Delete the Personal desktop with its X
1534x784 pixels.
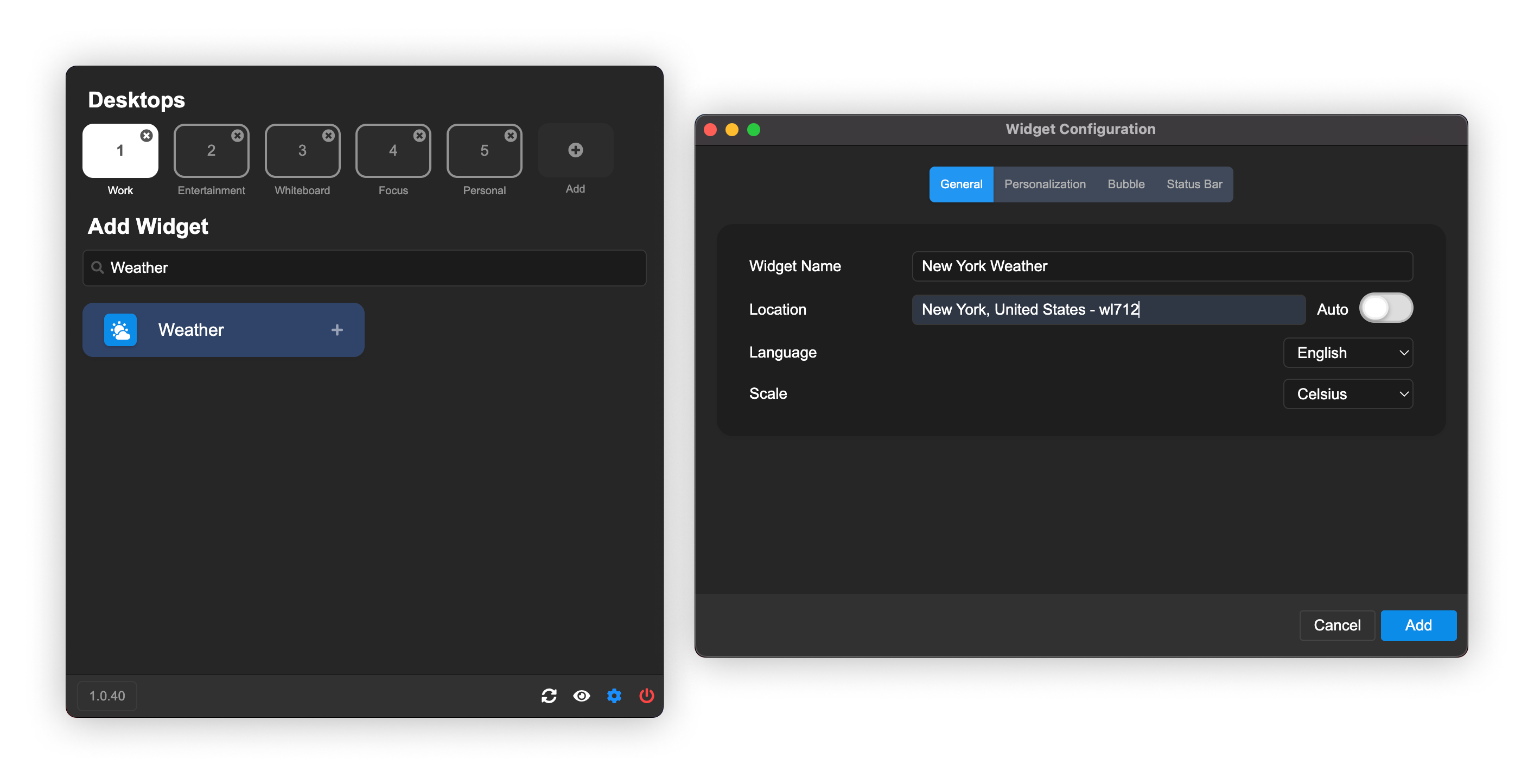point(511,136)
